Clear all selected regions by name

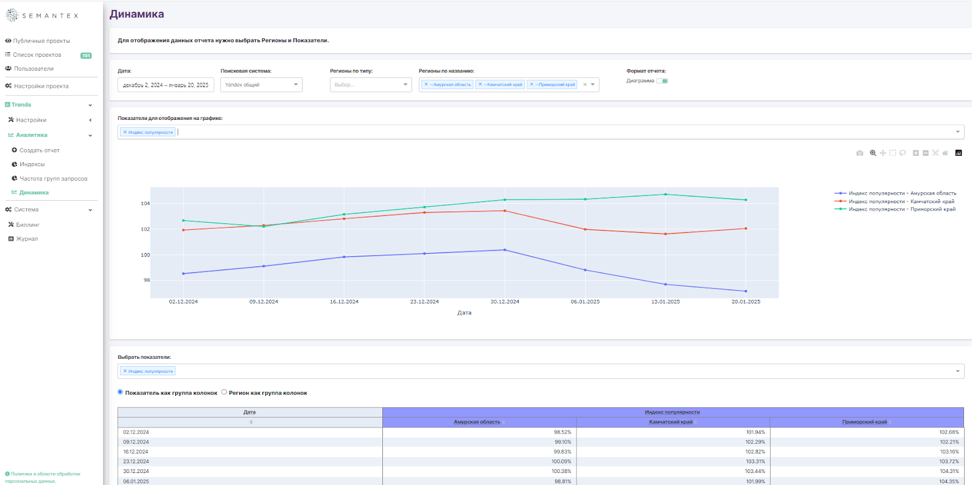(x=585, y=85)
